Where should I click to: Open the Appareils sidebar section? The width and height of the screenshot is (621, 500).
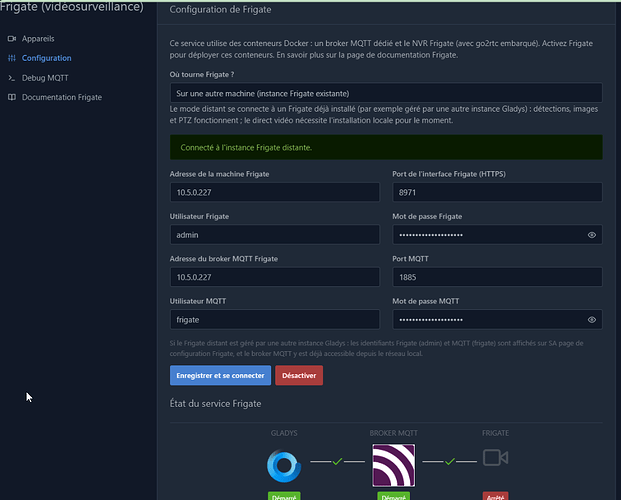point(38,39)
